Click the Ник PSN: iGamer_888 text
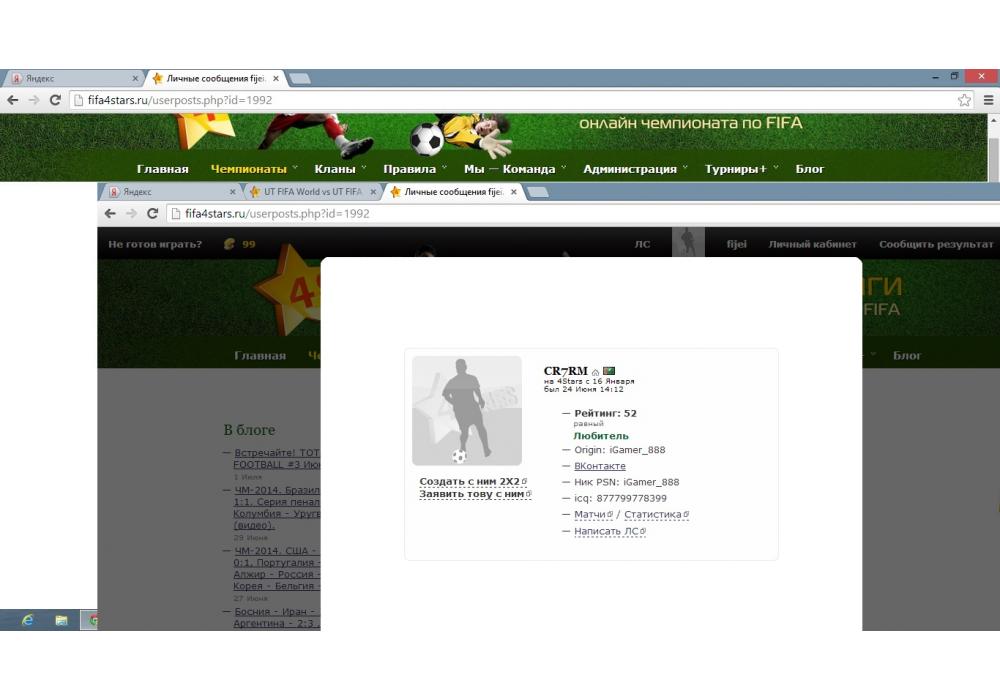1000x700 pixels. [626, 483]
